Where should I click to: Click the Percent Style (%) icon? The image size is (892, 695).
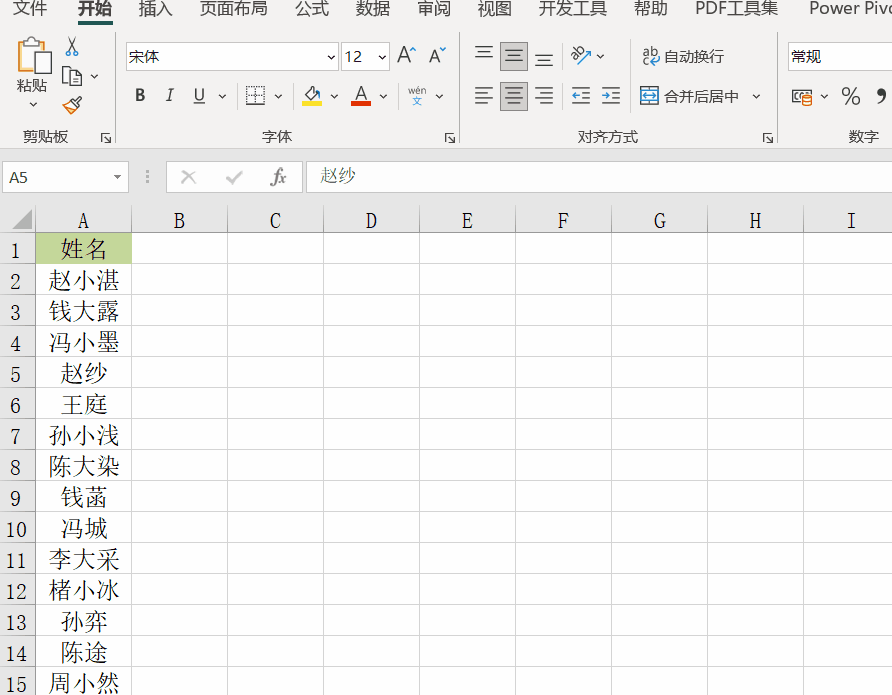[851, 95]
